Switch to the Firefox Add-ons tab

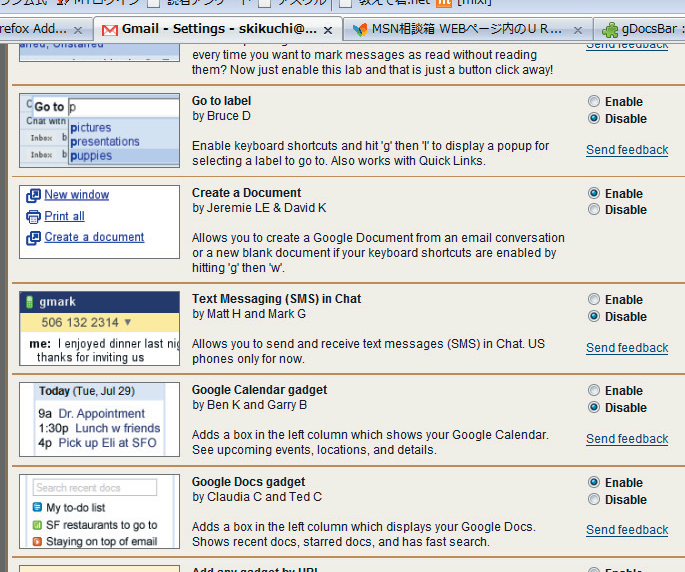(44, 29)
